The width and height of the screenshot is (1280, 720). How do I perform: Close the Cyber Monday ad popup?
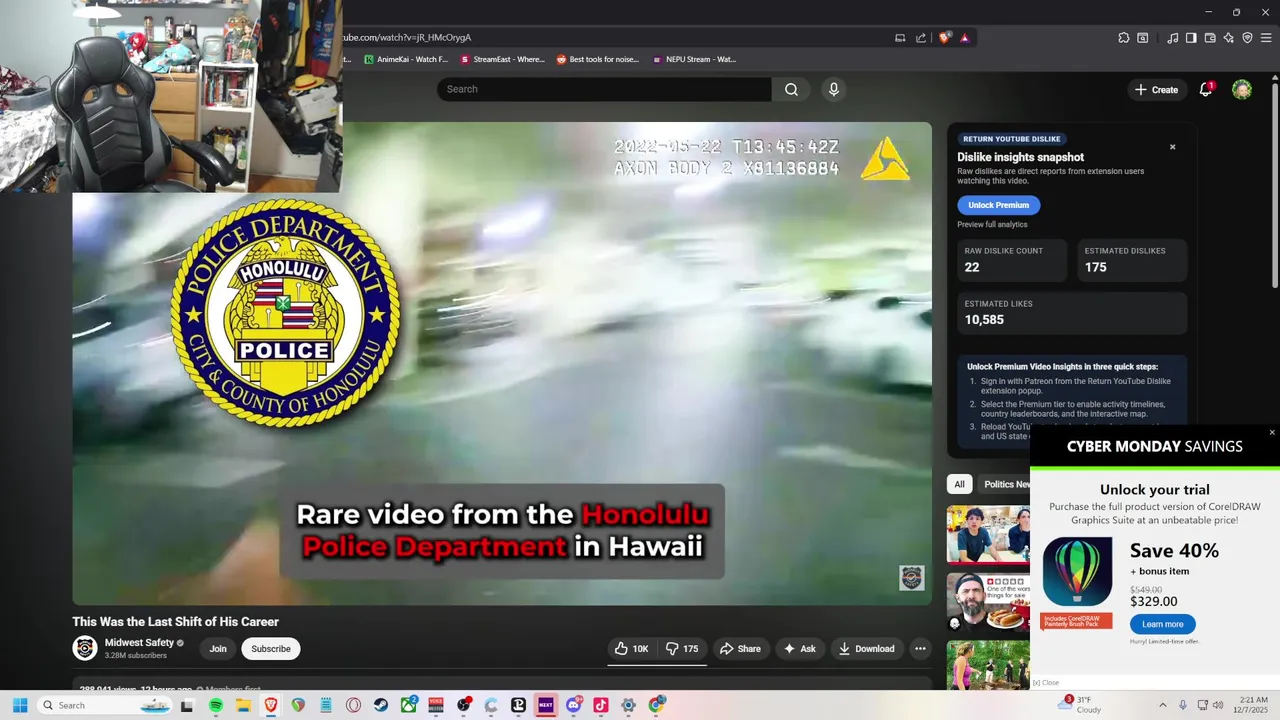(x=1272, y=433)
